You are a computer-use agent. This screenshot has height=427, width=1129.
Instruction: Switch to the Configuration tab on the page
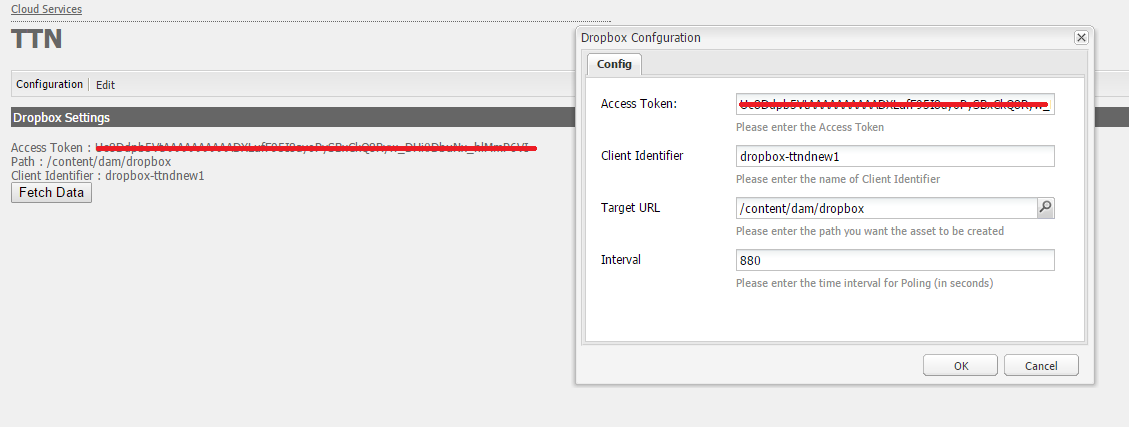49,84
